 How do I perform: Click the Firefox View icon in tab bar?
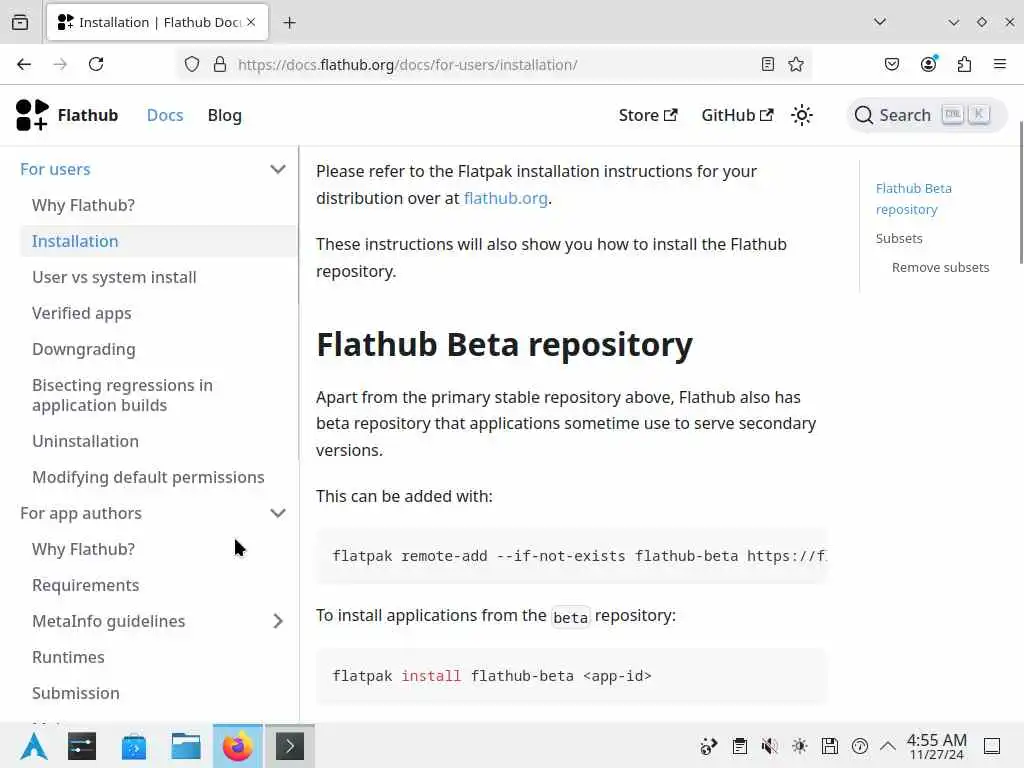coord(20,22)
